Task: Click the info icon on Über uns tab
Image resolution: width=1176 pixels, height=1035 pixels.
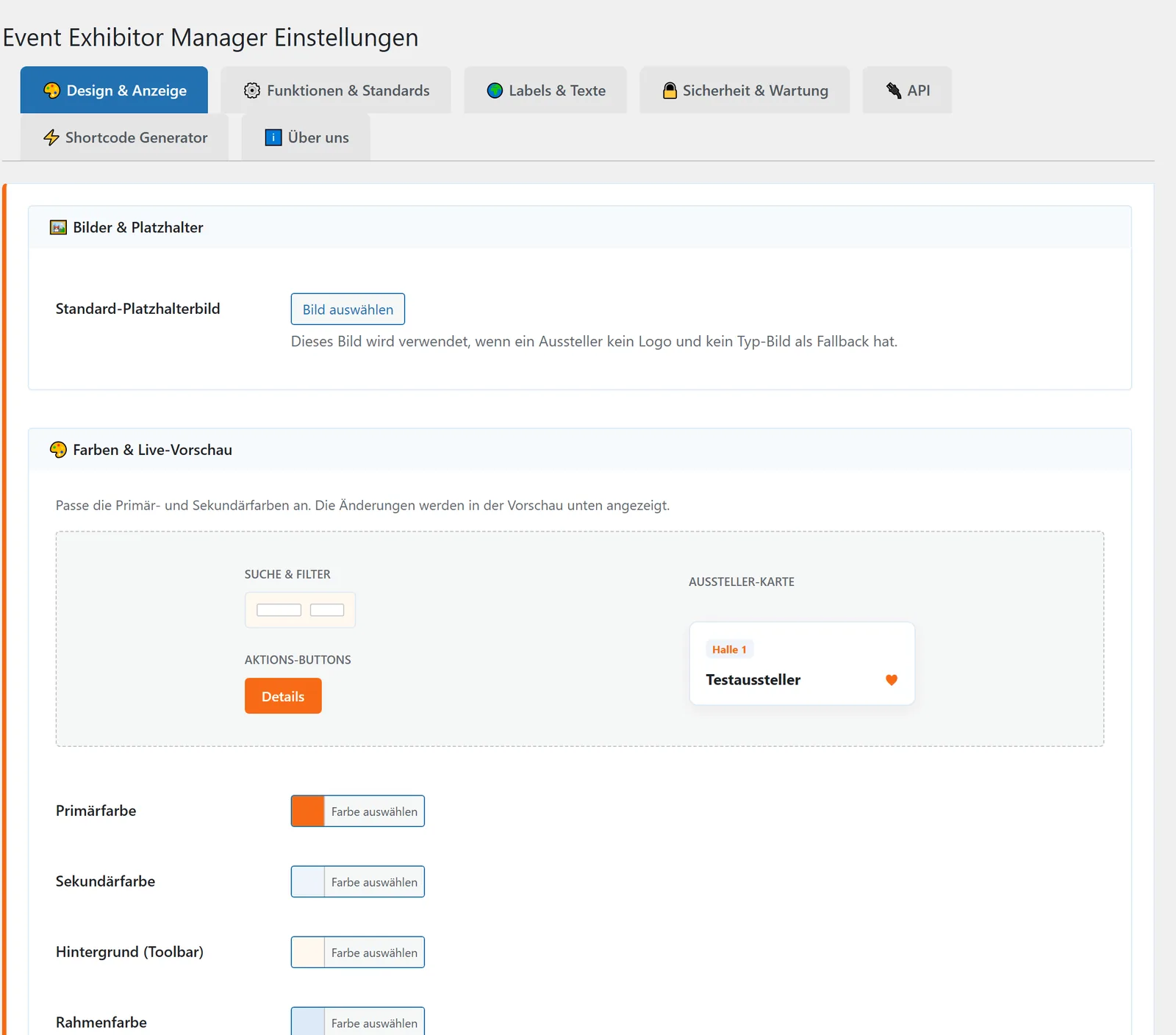Action: 273,137
